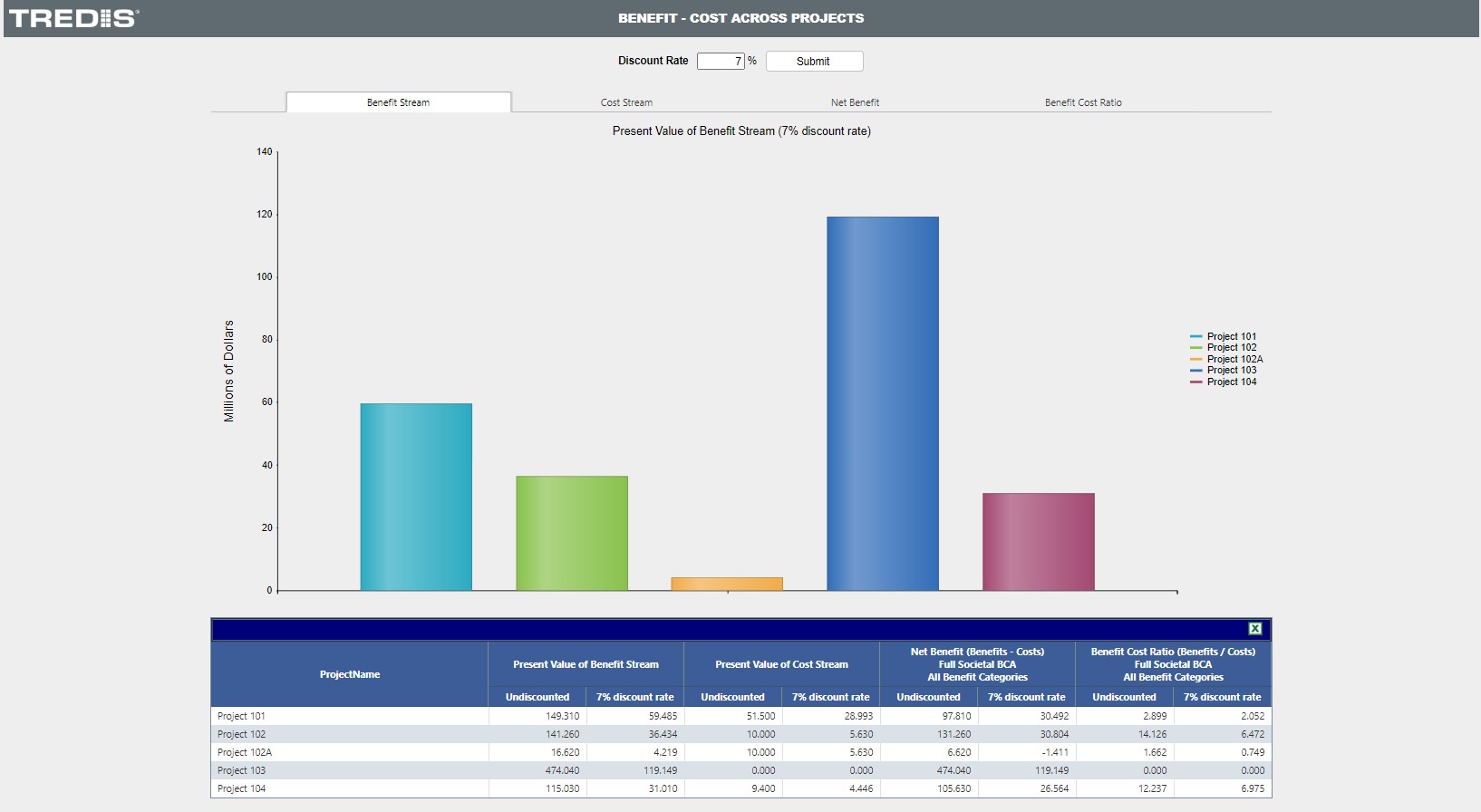This screenshot has width=1481, height=812.
Task: Click the ProjectName column header
Action: [350, 674]
